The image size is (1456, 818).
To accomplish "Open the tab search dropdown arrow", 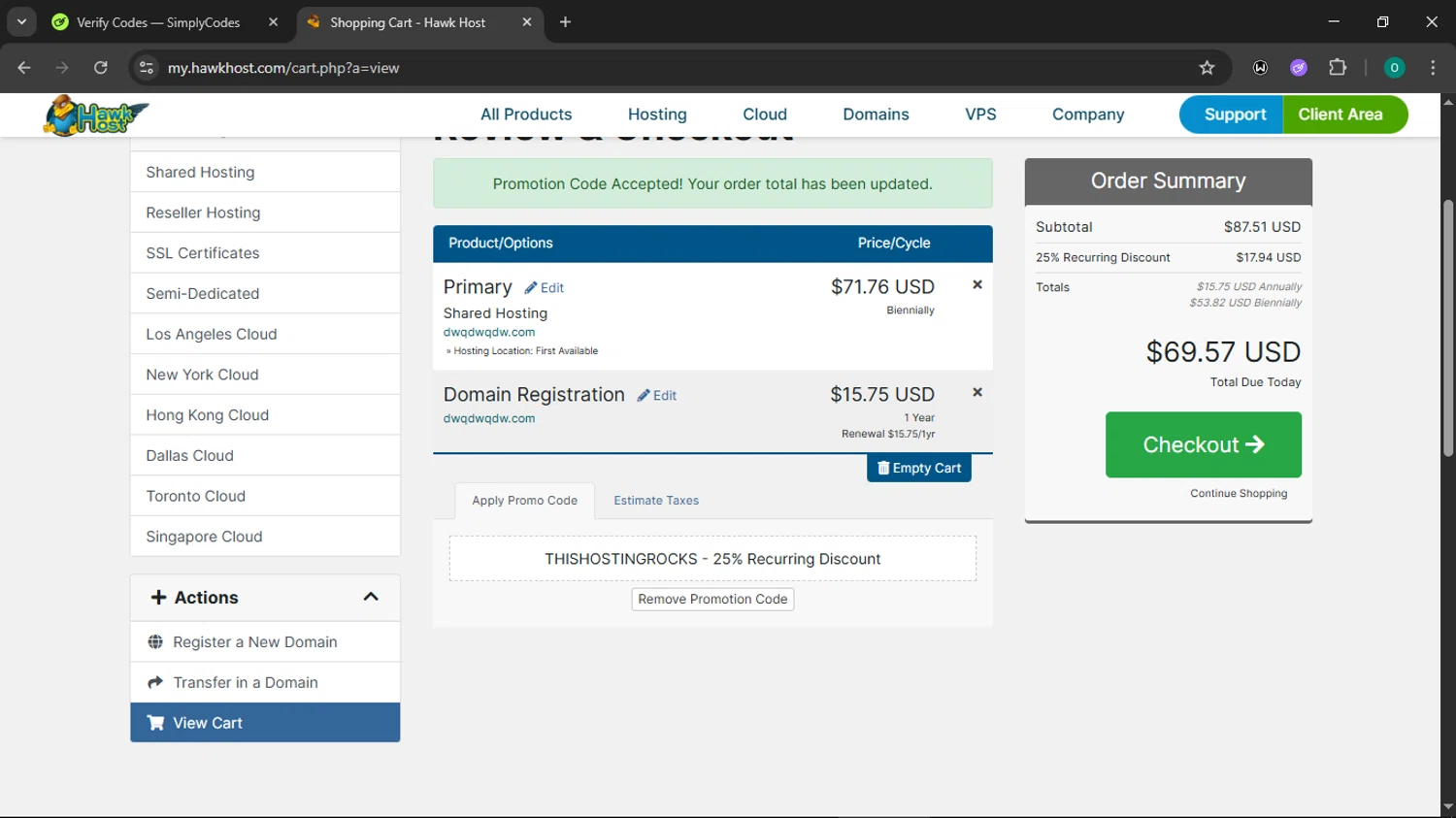I will pyautogui.click(x=21, y=21).
